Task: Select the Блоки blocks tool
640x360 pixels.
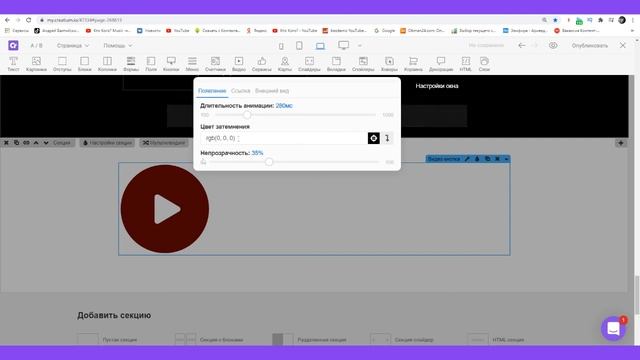Action: 84,64
